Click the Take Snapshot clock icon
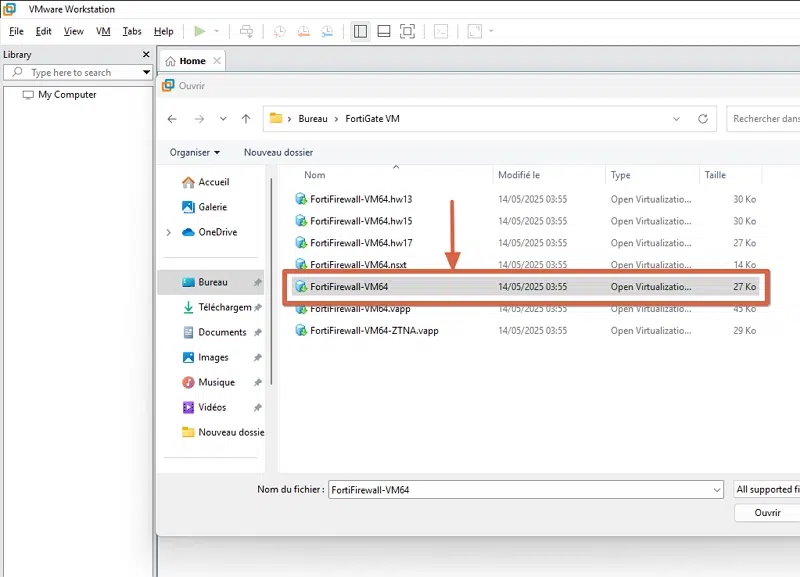Screen dimensions: 800x577 click(279, 32)
